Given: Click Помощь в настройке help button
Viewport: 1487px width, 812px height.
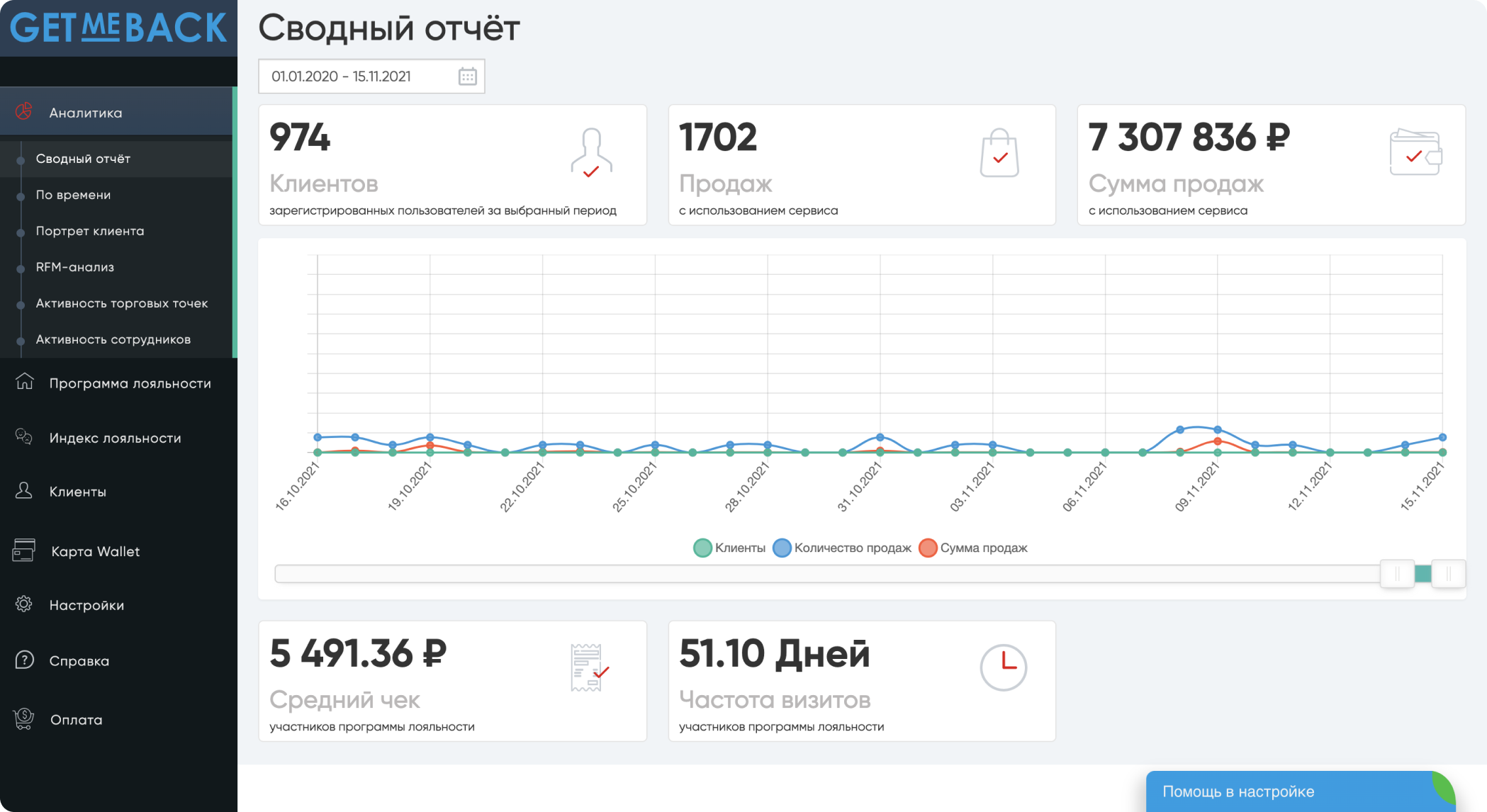Looking at the screenshot, I should [1301, 791].
